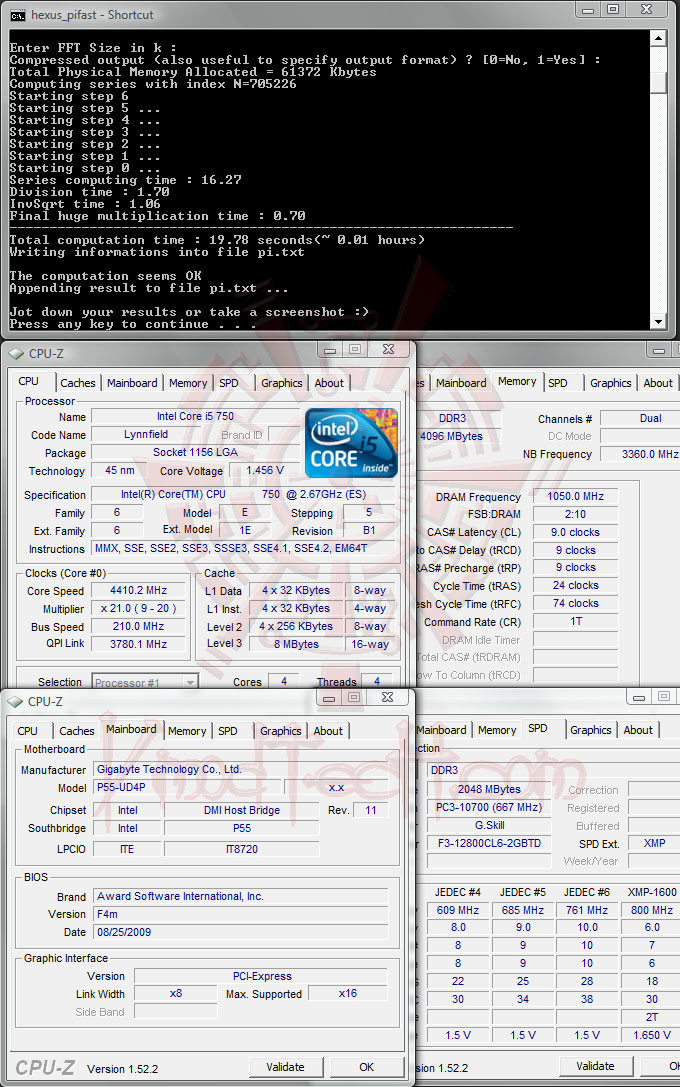Click the NB Frequency 3360.0 MHz value

641,454
